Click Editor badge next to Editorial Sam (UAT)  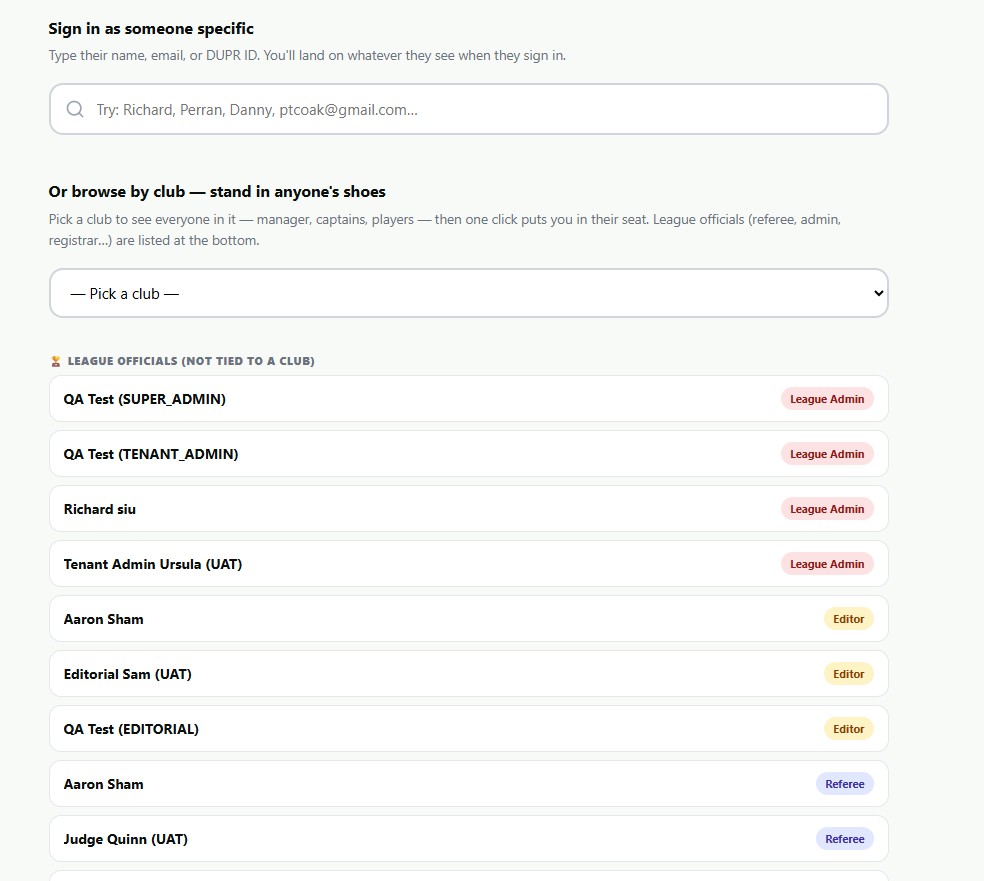point(848,674)
